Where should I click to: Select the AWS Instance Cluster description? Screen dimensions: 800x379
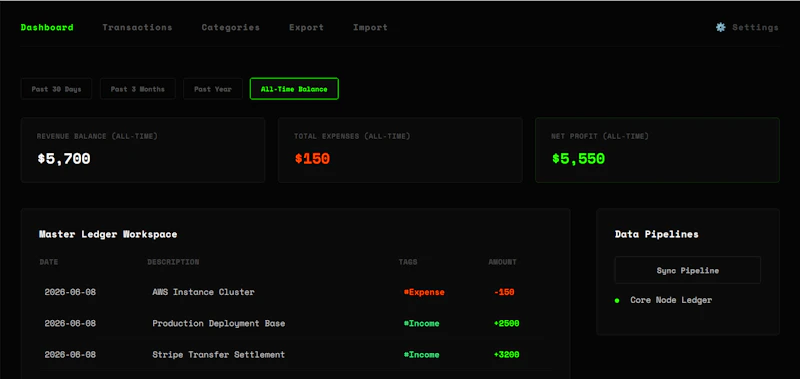click(203, 292)
